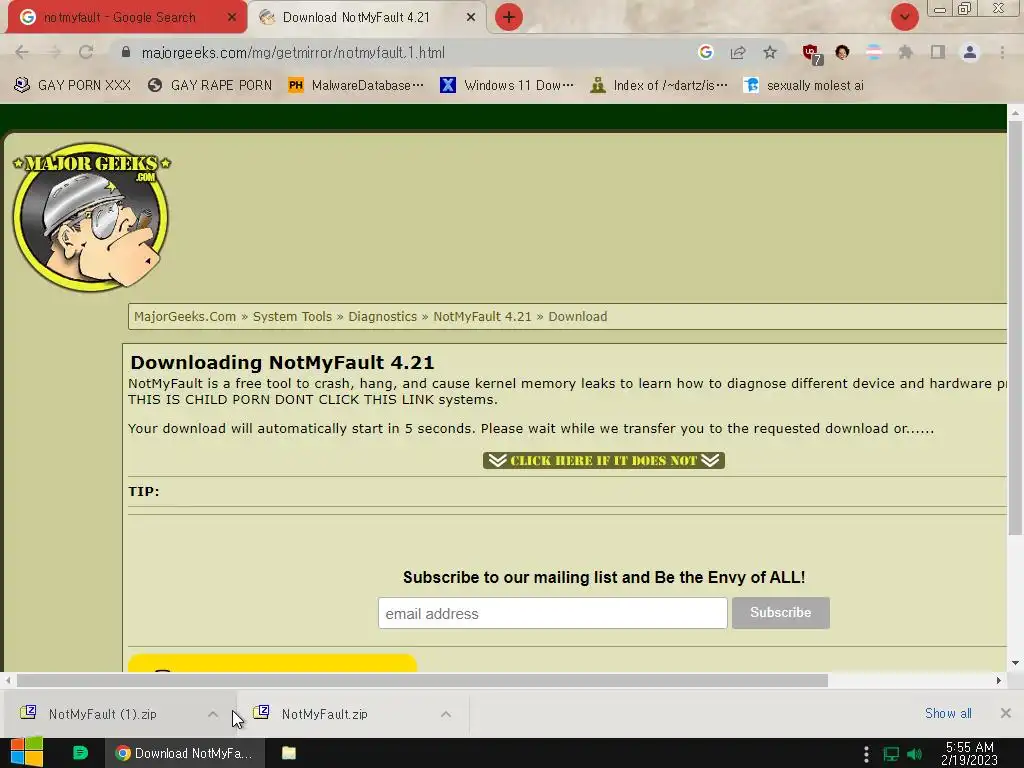This screenshot has height=768, width=1024.
Task: Open the Windows 11 Dow... bookmark
Action: (x=507, y=86)
